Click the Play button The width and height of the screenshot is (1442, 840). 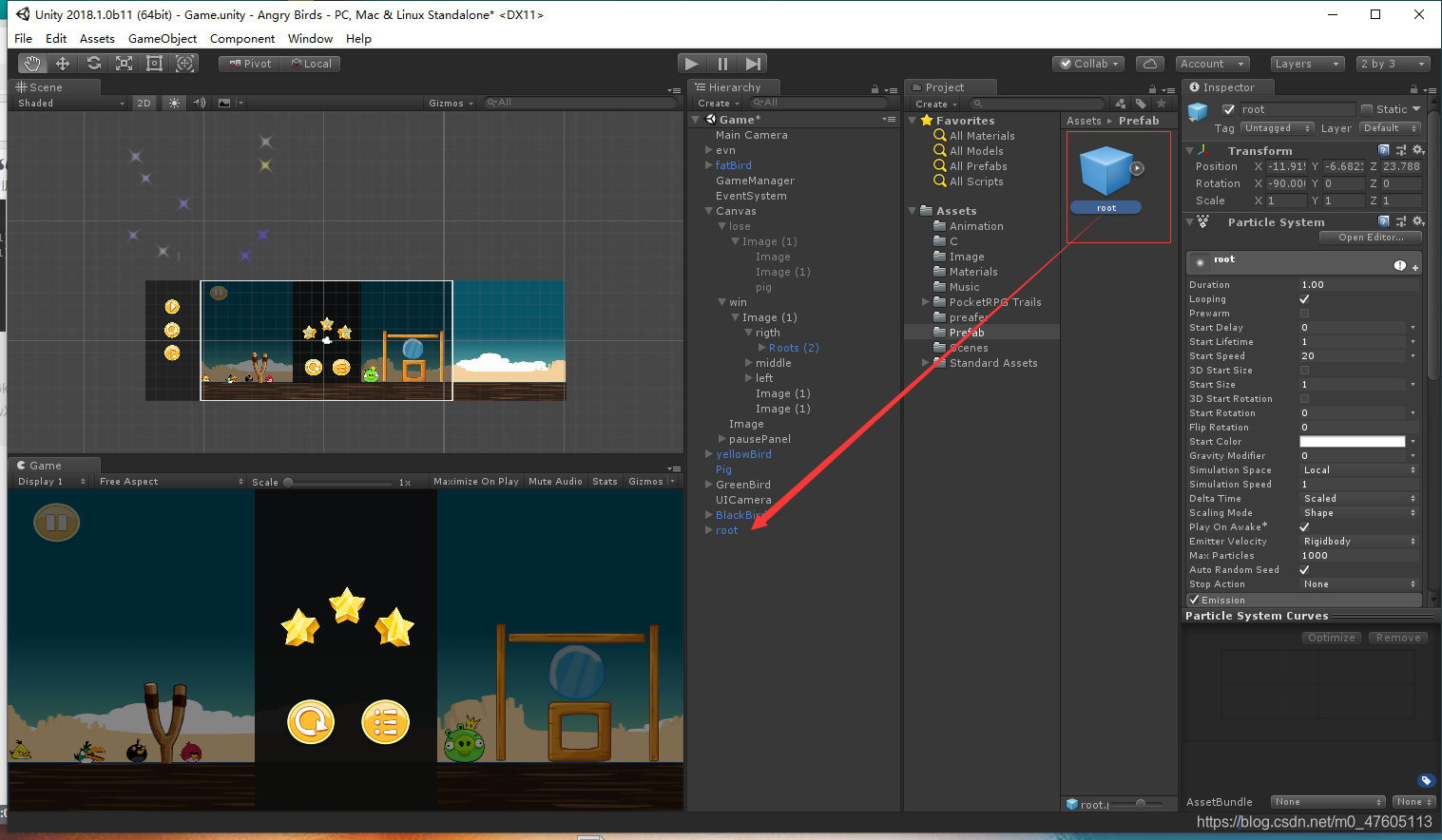pyautogui.click(x=691, y=64)
